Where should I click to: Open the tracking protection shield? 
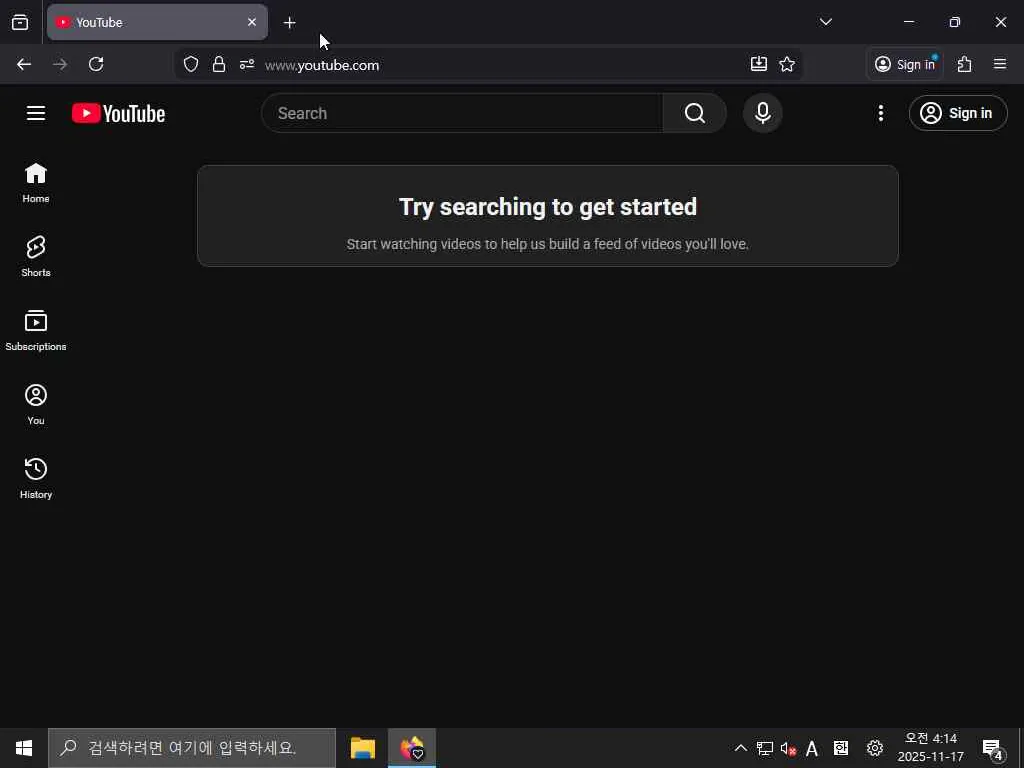[191, 64]
